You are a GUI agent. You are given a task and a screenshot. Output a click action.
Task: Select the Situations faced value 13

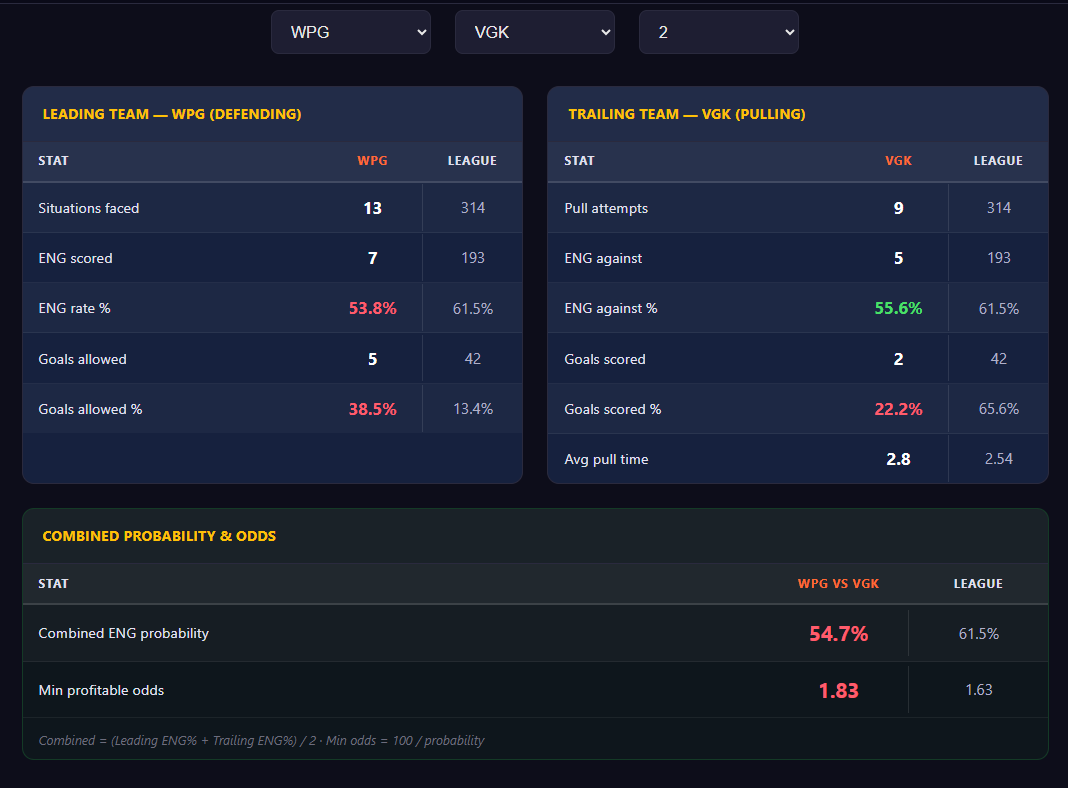pos(373,208)
